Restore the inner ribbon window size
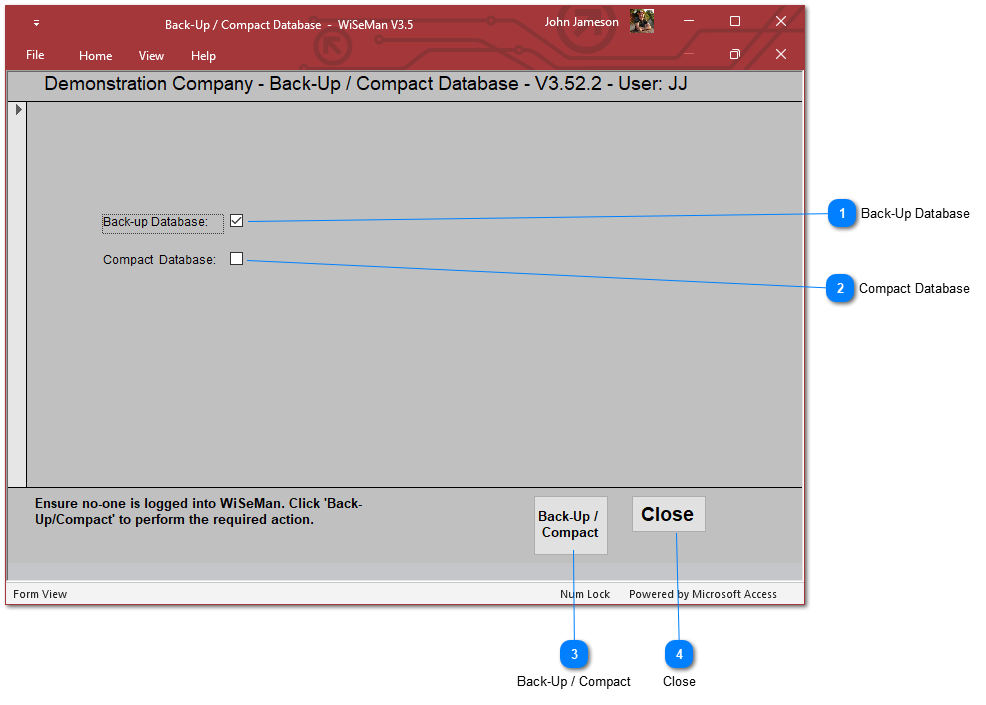 click(x=734, y=54)
